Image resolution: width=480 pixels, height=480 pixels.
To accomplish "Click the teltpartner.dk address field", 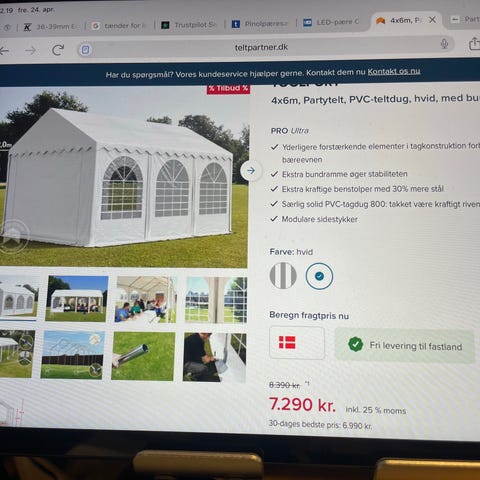I will click(x=261, y=47).
